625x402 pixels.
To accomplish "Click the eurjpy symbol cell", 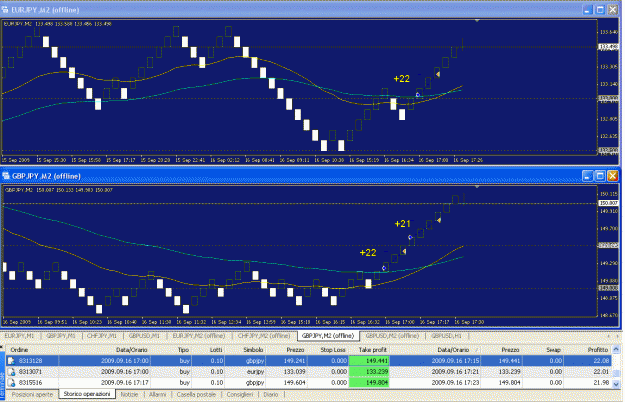I will click(x=255, y=372).
